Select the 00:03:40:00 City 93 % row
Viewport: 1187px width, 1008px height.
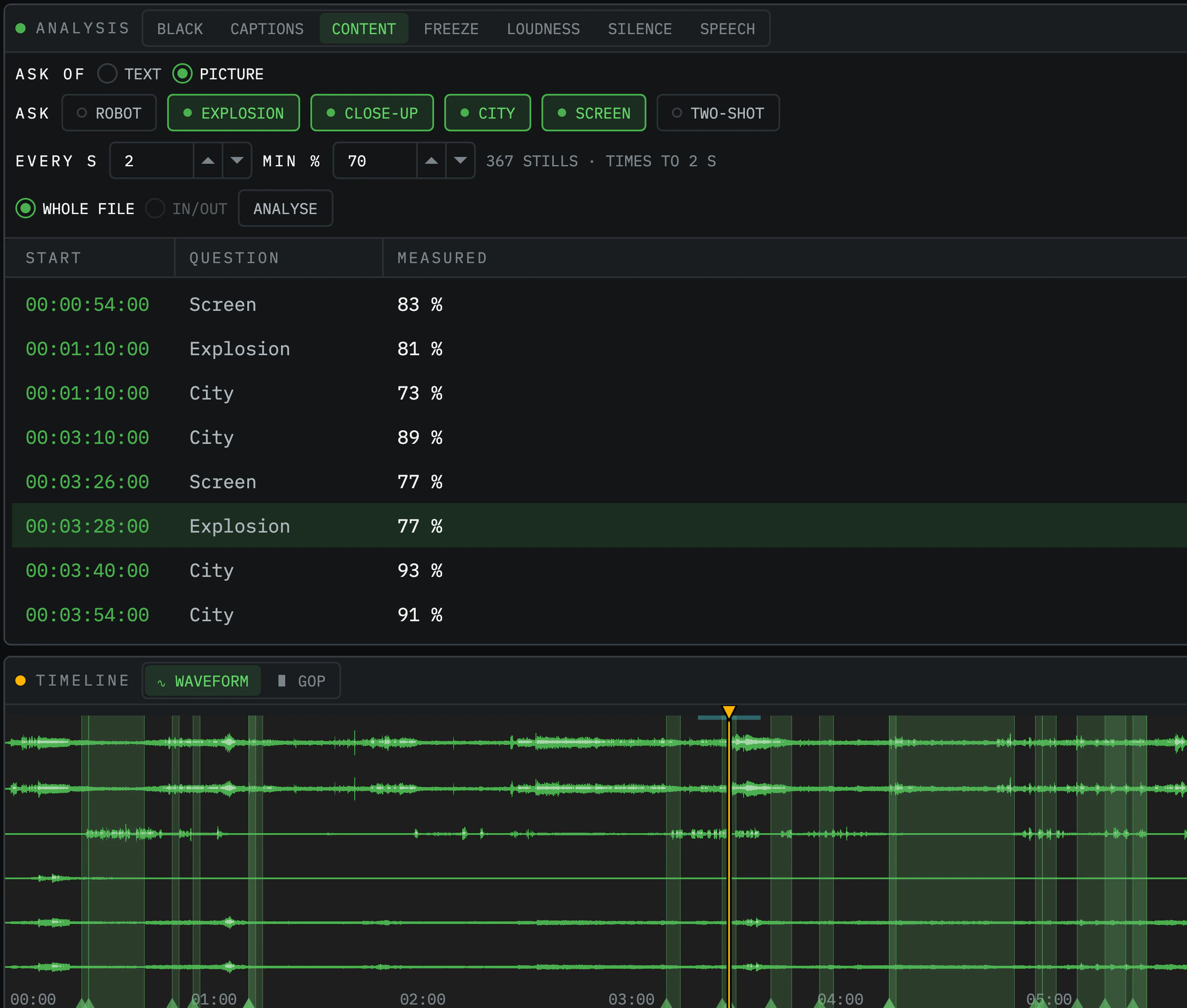tap(600, 571)
